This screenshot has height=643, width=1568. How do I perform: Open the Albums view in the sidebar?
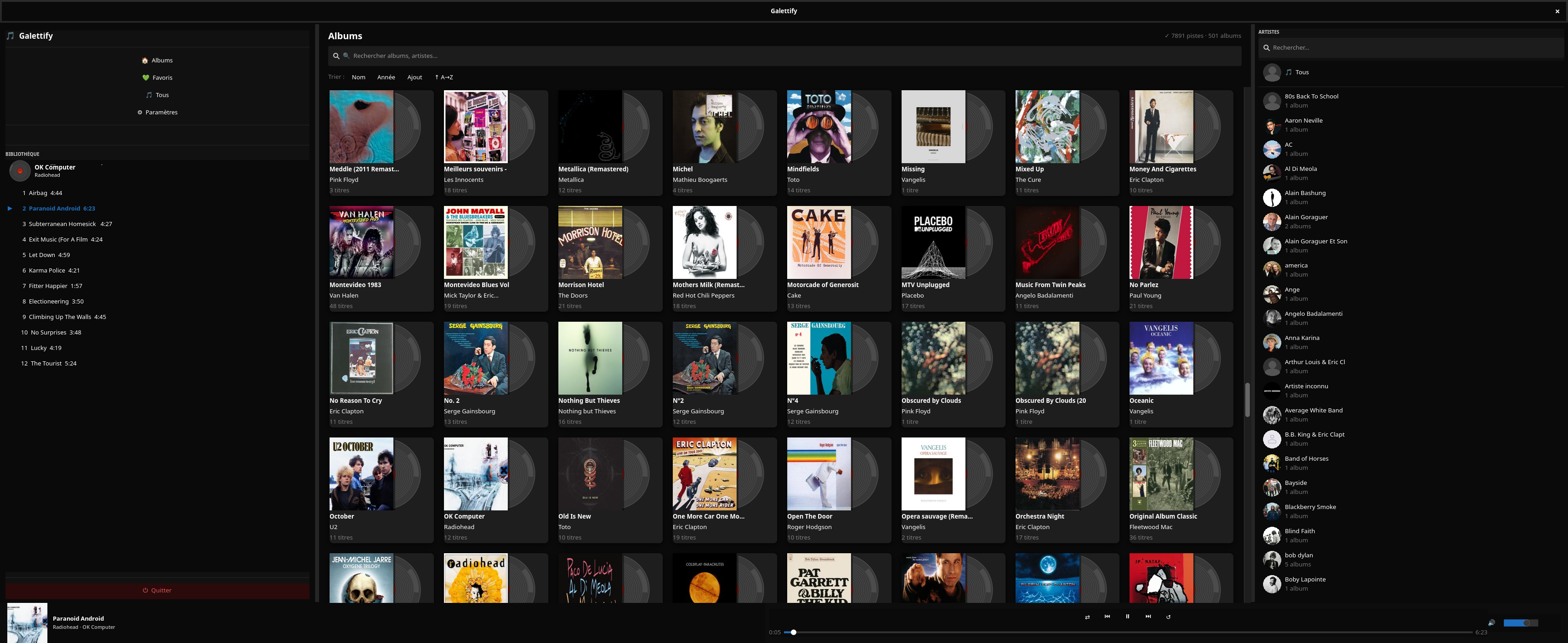(157, 60)
